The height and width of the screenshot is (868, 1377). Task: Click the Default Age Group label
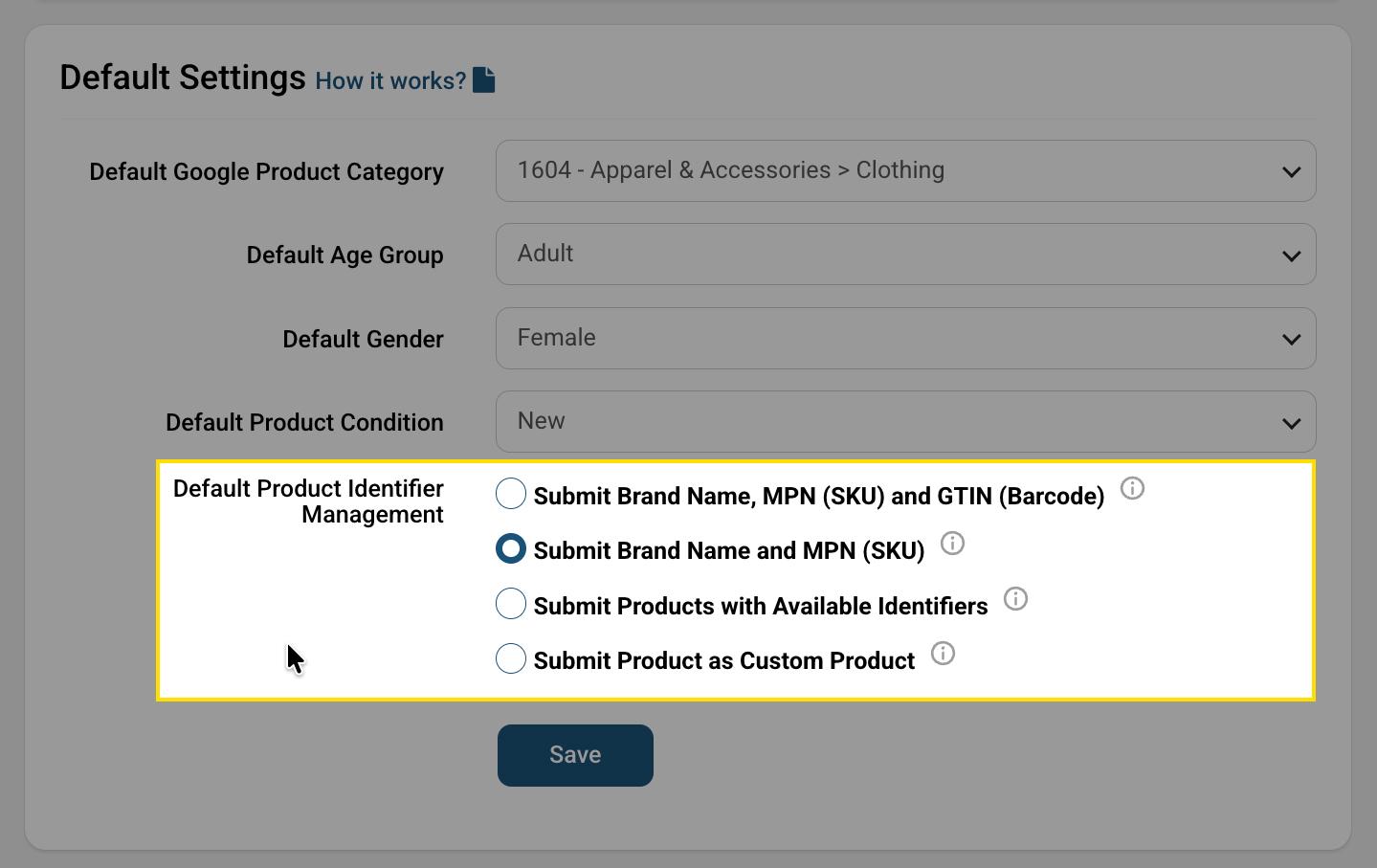click(x=344, y=256)
